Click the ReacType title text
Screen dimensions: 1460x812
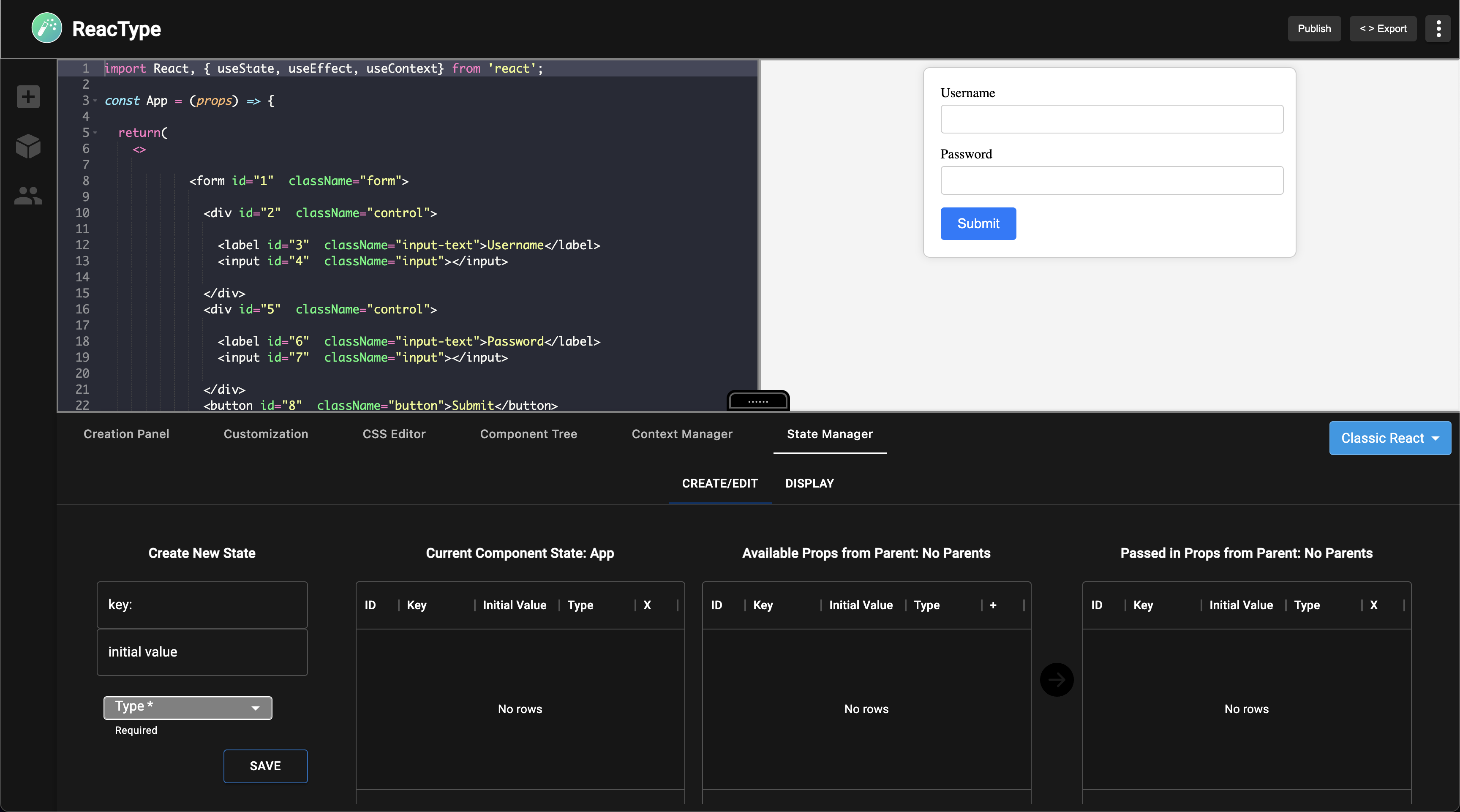pos(116,29)
